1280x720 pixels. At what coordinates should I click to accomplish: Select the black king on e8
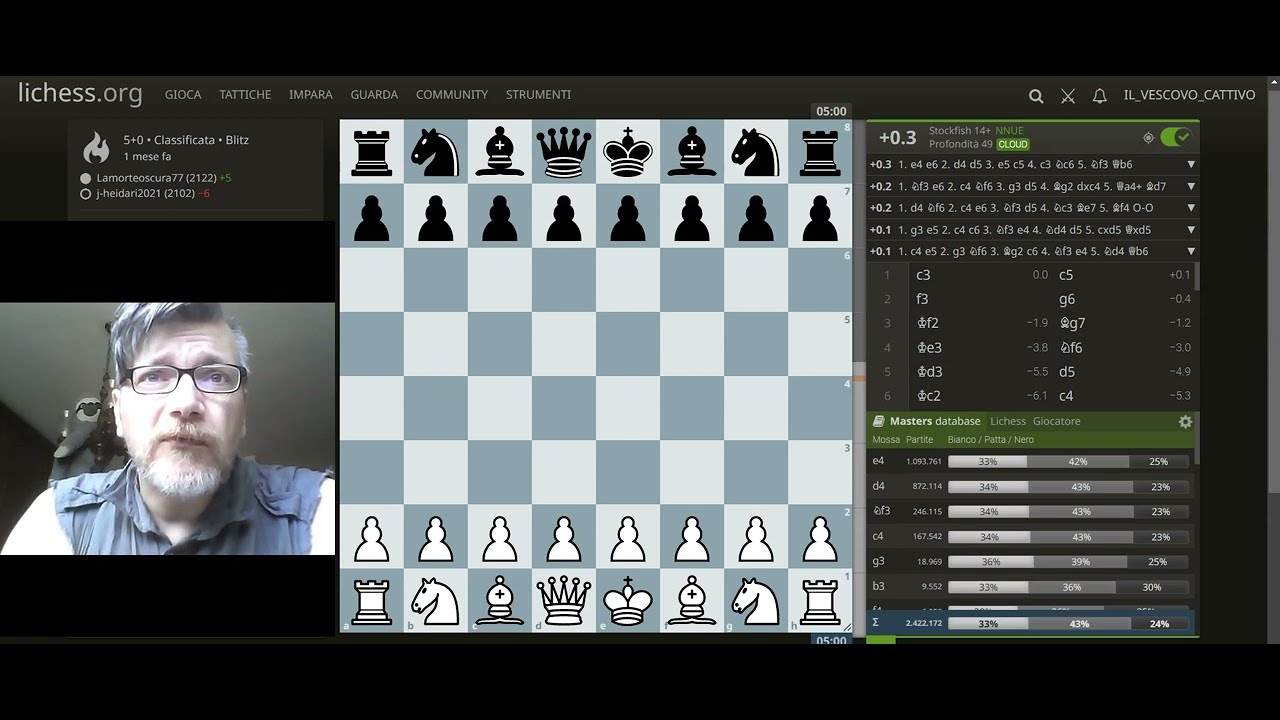pos(628,152)
